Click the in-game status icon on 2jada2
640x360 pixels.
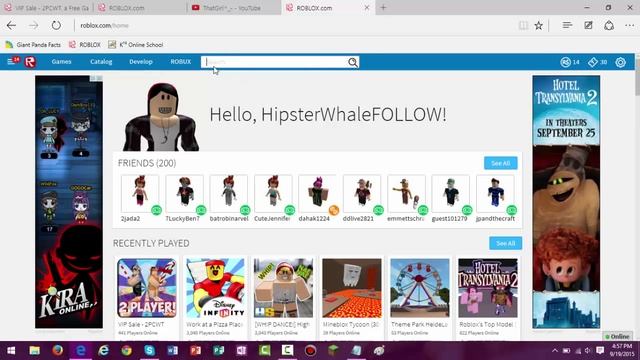(x=156, y=210)
